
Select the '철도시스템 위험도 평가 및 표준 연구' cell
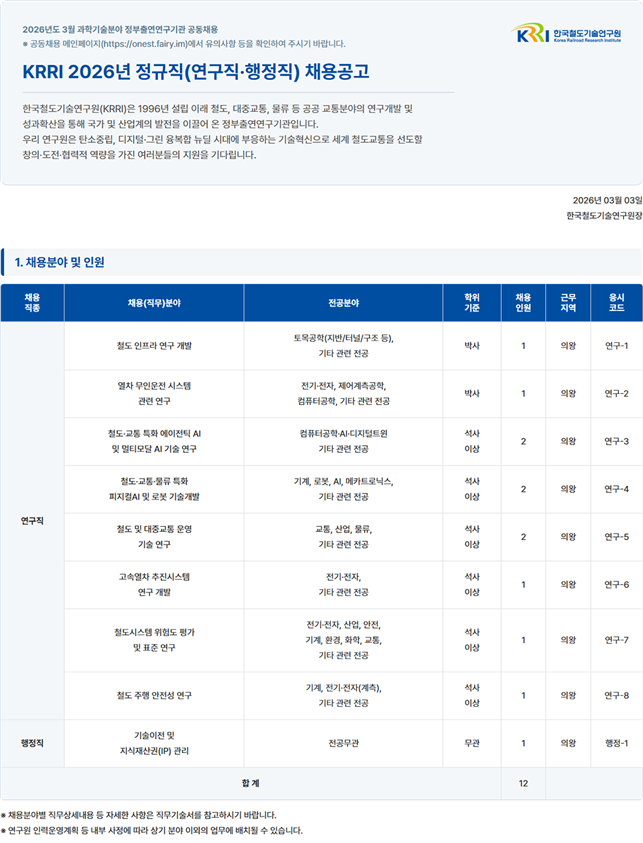(x=154, y=640)
